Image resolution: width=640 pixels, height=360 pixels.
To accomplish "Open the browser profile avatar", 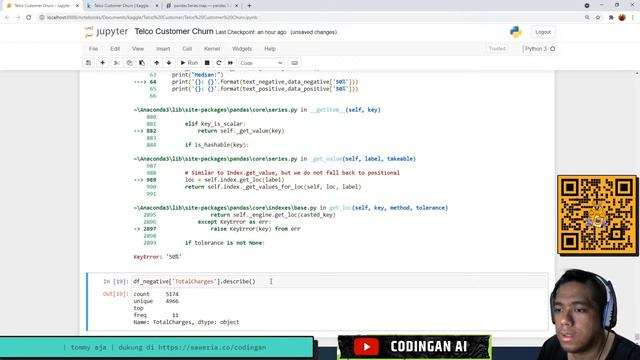I will click(622, 17).
